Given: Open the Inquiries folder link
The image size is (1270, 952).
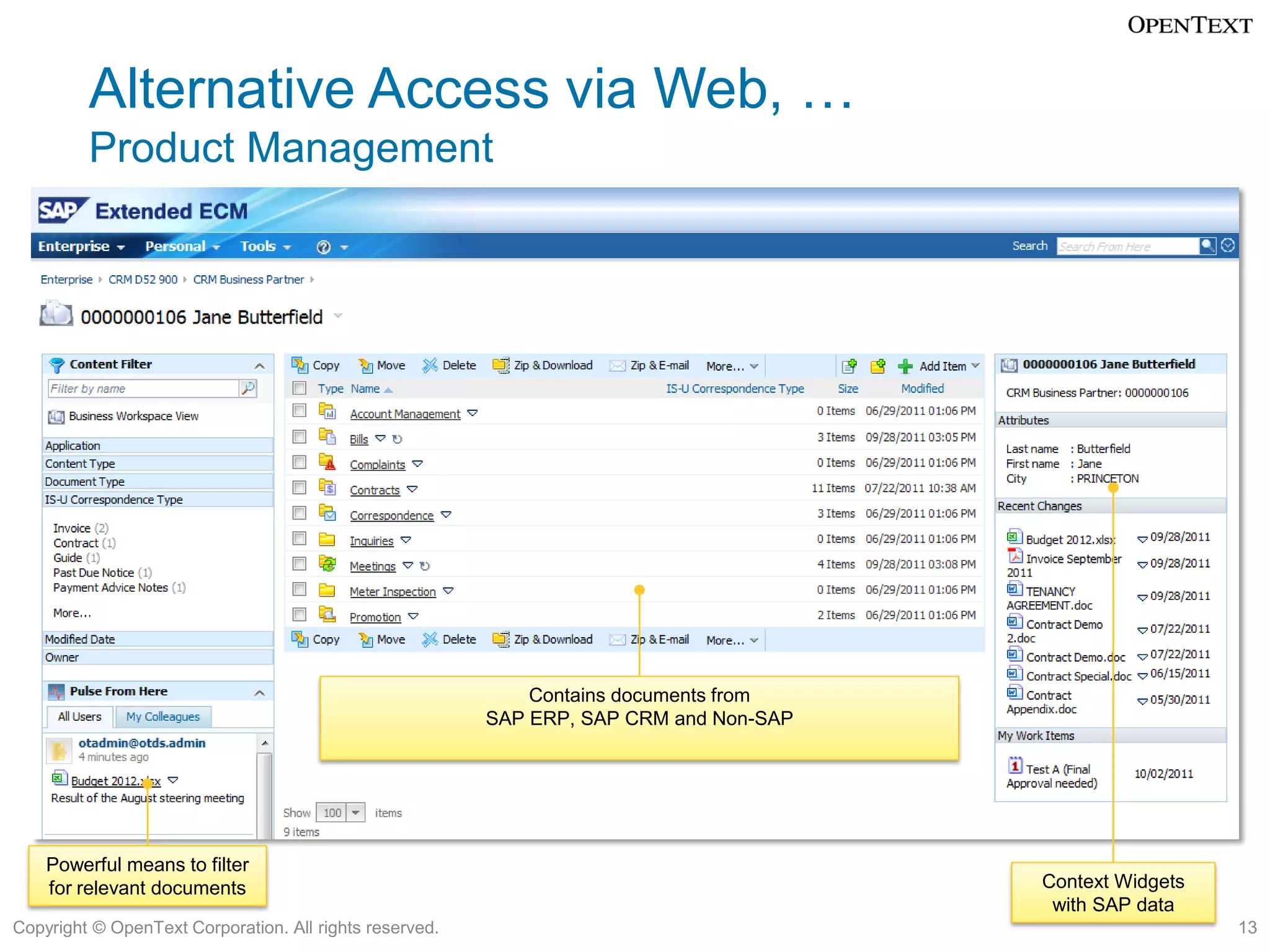Looking at the screenshot, I should [371, 541].
